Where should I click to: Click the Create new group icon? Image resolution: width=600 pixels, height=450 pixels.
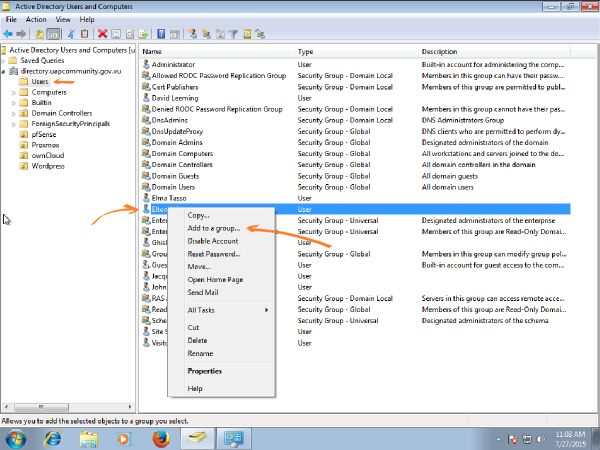coord(206,34)
